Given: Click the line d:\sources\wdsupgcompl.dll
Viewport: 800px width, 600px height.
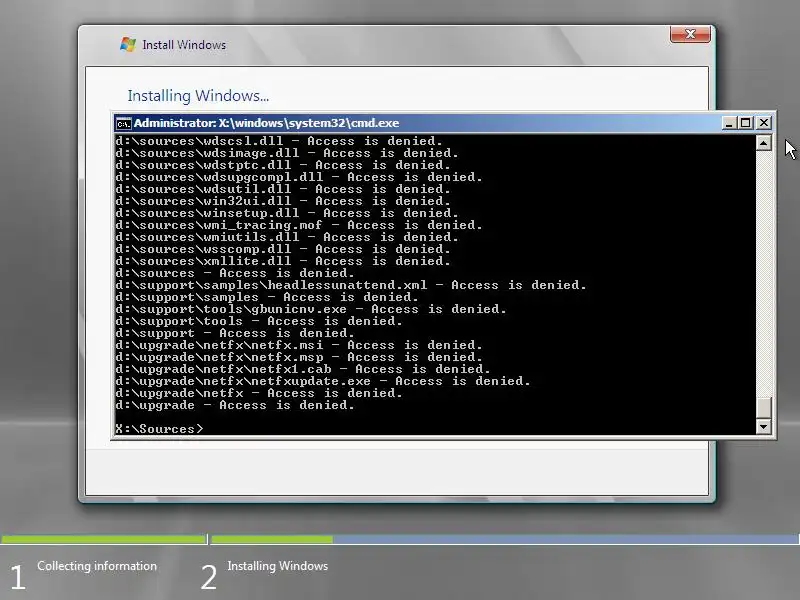Looking at the screenshot, I should pos(298,177).
